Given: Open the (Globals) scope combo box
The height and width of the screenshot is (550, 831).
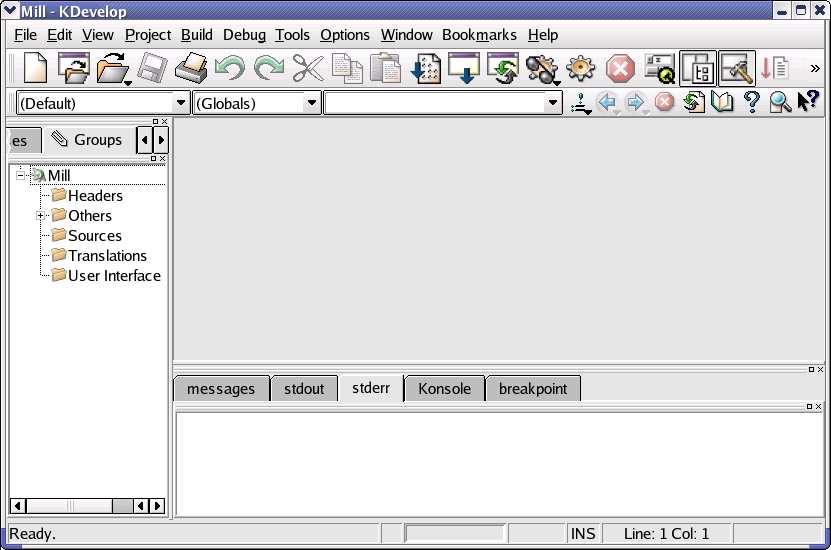Looking at the screenshot, I should tap(257, 103).
